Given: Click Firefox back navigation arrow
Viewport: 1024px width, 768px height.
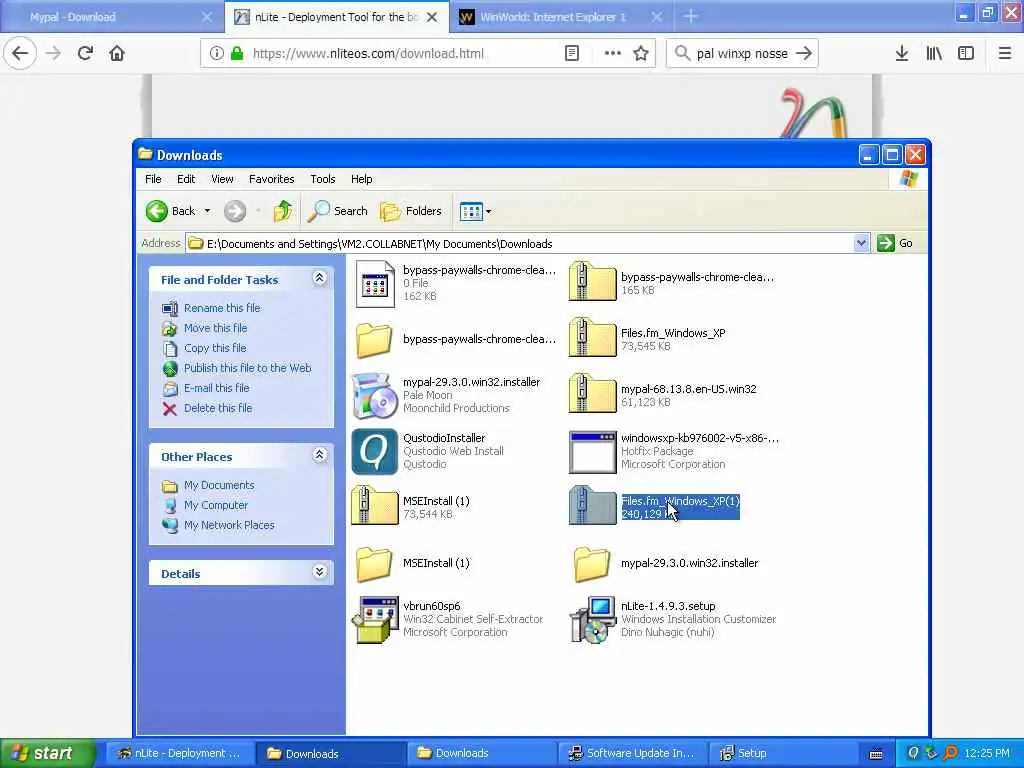Looking at the screenshot, I should pos(20,53).
